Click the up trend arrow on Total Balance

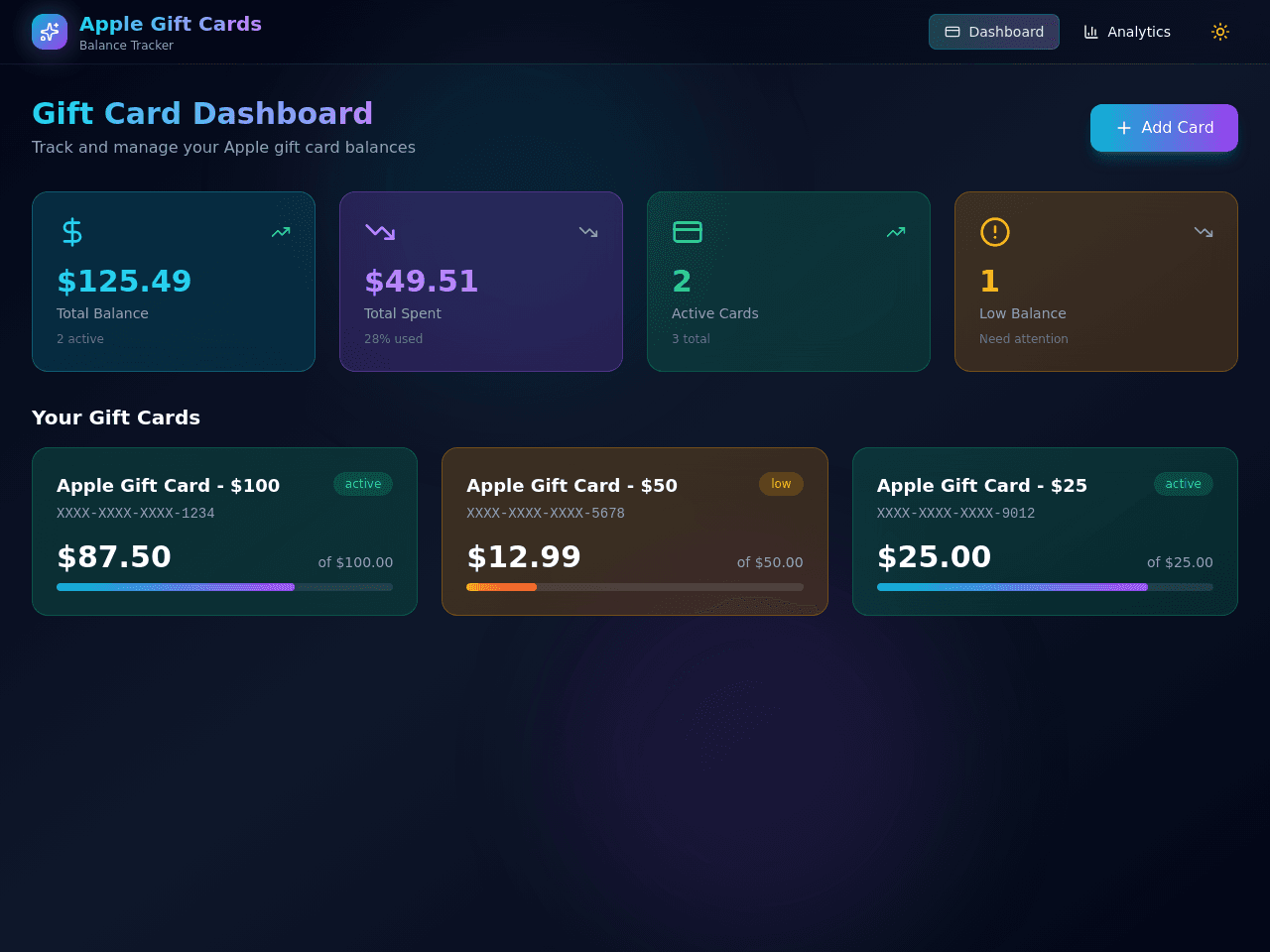[x=281, y=232]
